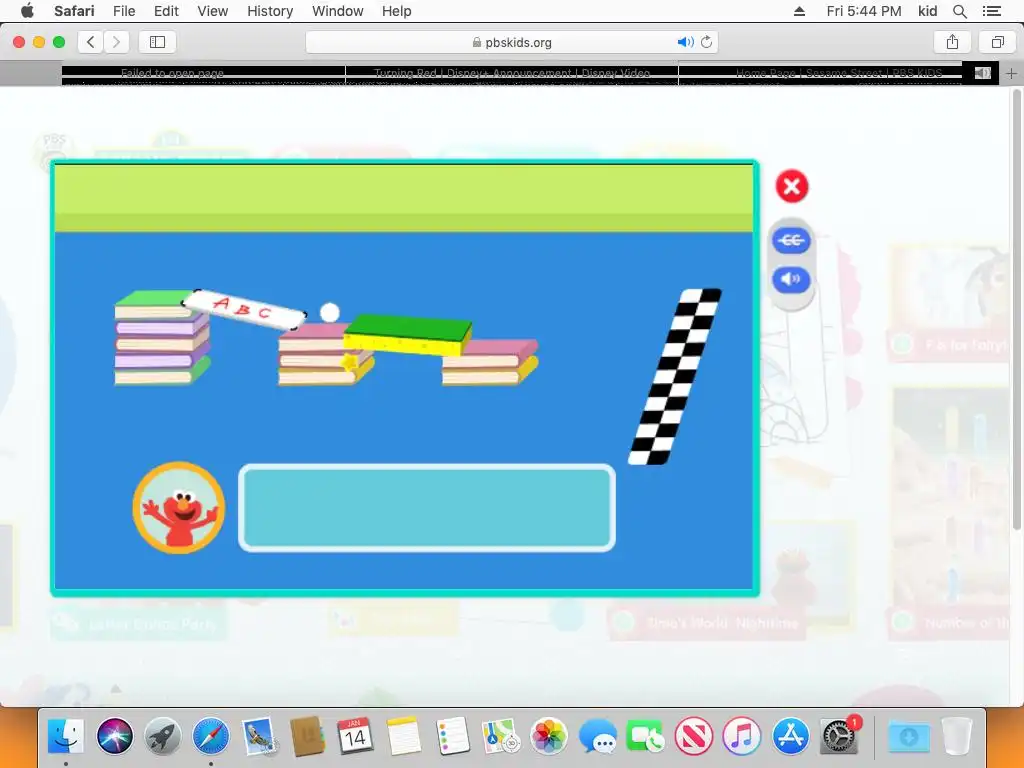The height and width of the screenshot is (768, 1024).
Task: Launch Siri from the Dock
Action: coord(114,737)
